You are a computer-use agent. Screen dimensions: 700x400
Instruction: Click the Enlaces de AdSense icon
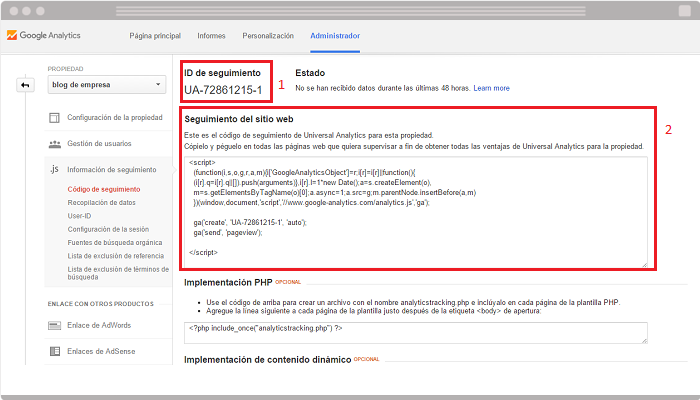56,351
